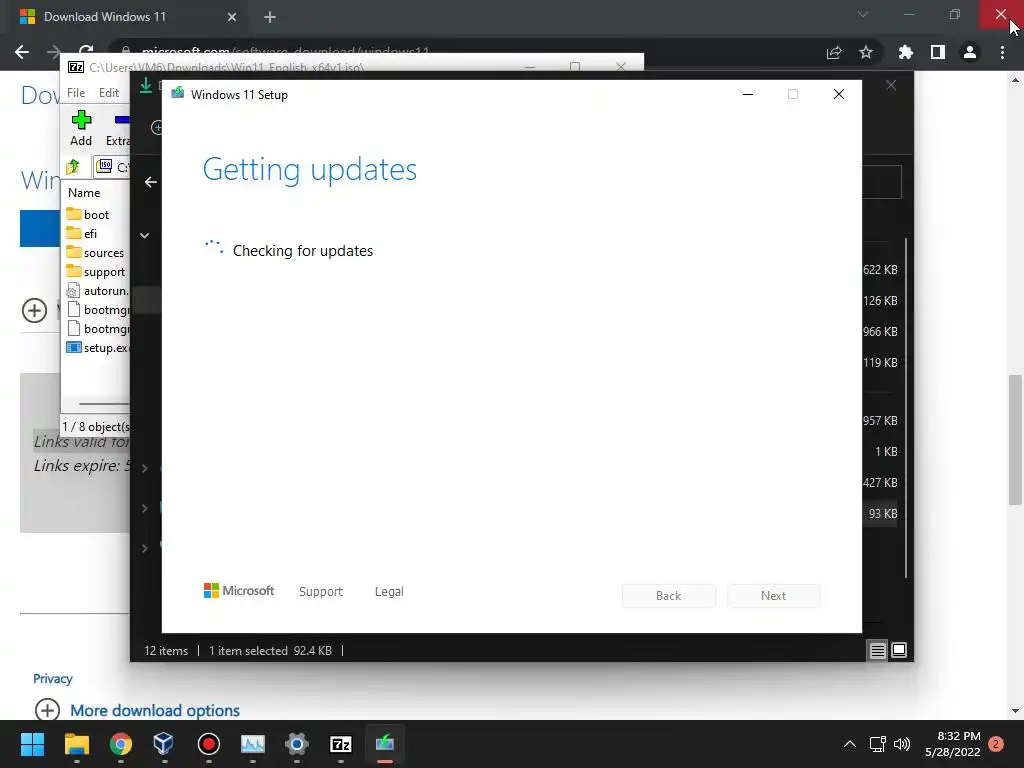Viewport: 1024px width, 768px height.
Task: Select the support folder in 7-Zip
Action: [x=104, y=272]
